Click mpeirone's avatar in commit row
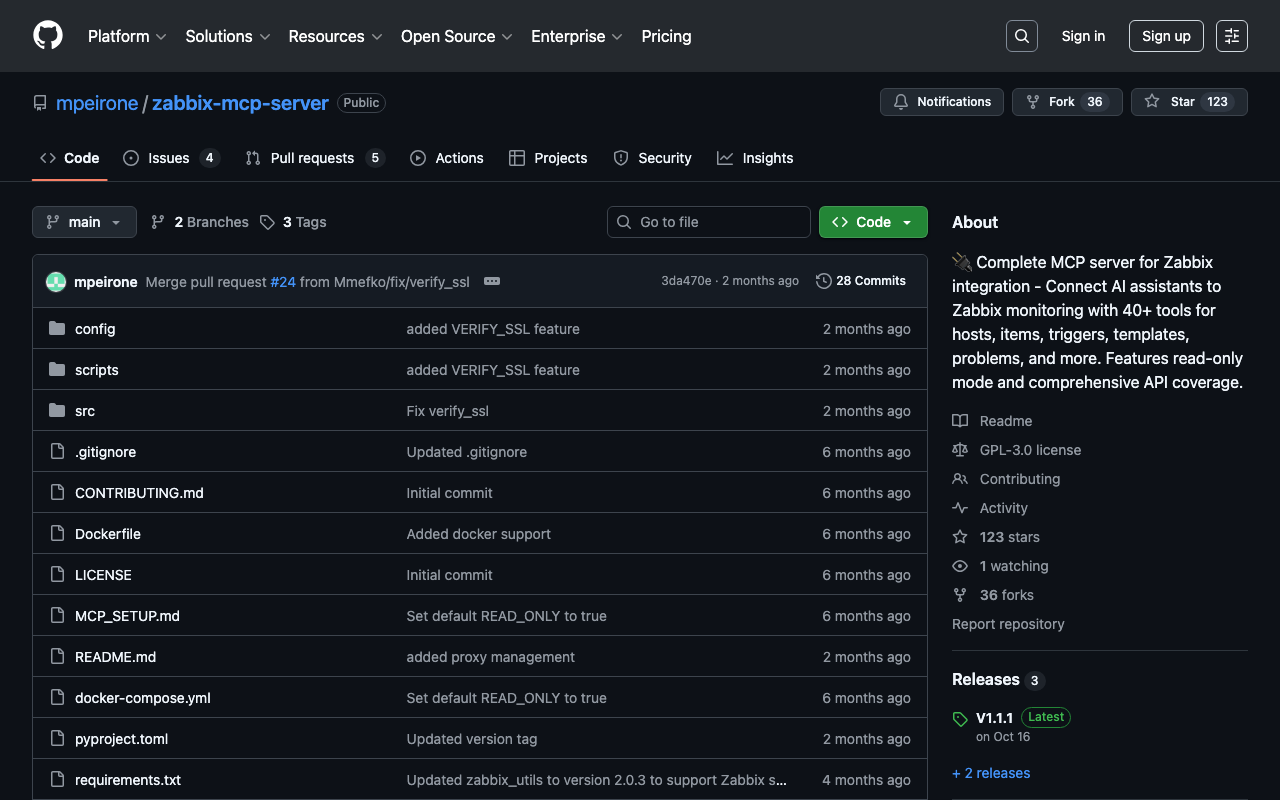This screenshot has height=800, width=1280. pos(56,282)
